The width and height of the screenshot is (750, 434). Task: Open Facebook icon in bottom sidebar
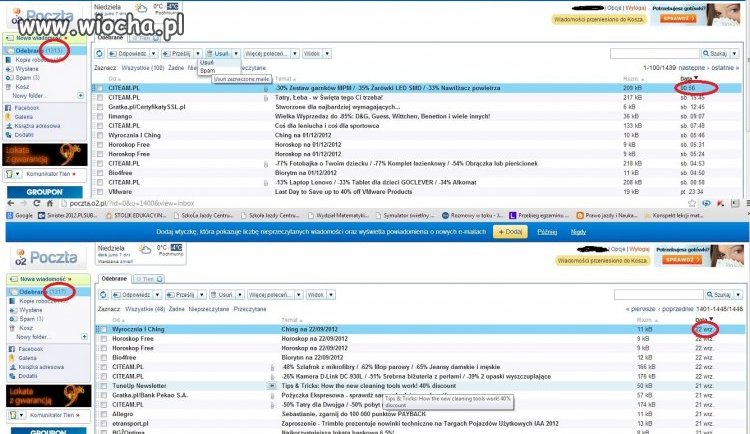tap(11, 349)
